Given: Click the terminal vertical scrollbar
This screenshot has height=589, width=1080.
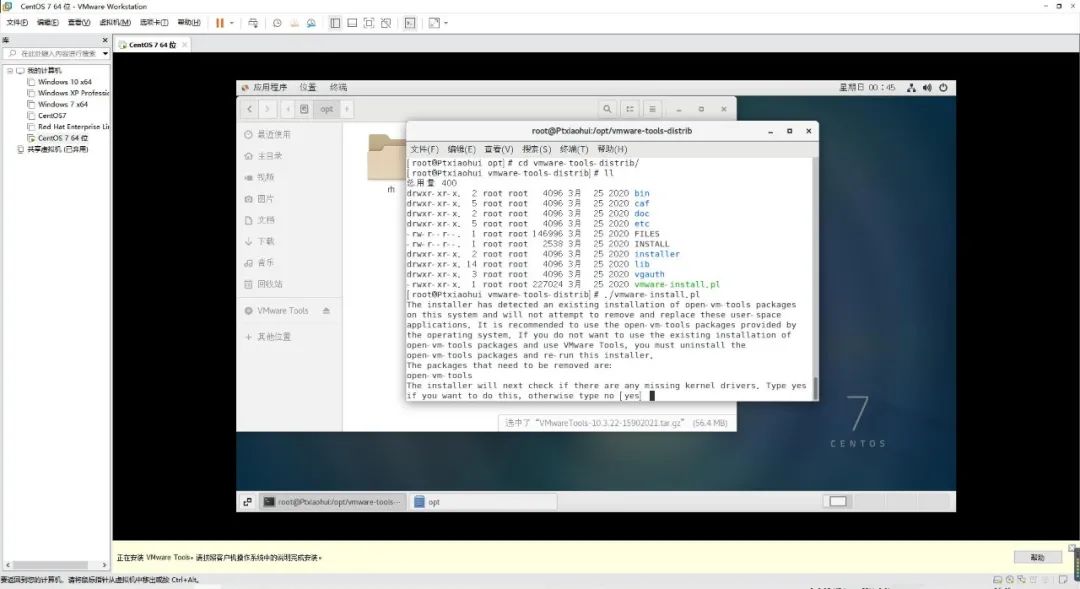Looking at the screenshot, I should pyautogui.click(x=816, y=389).
